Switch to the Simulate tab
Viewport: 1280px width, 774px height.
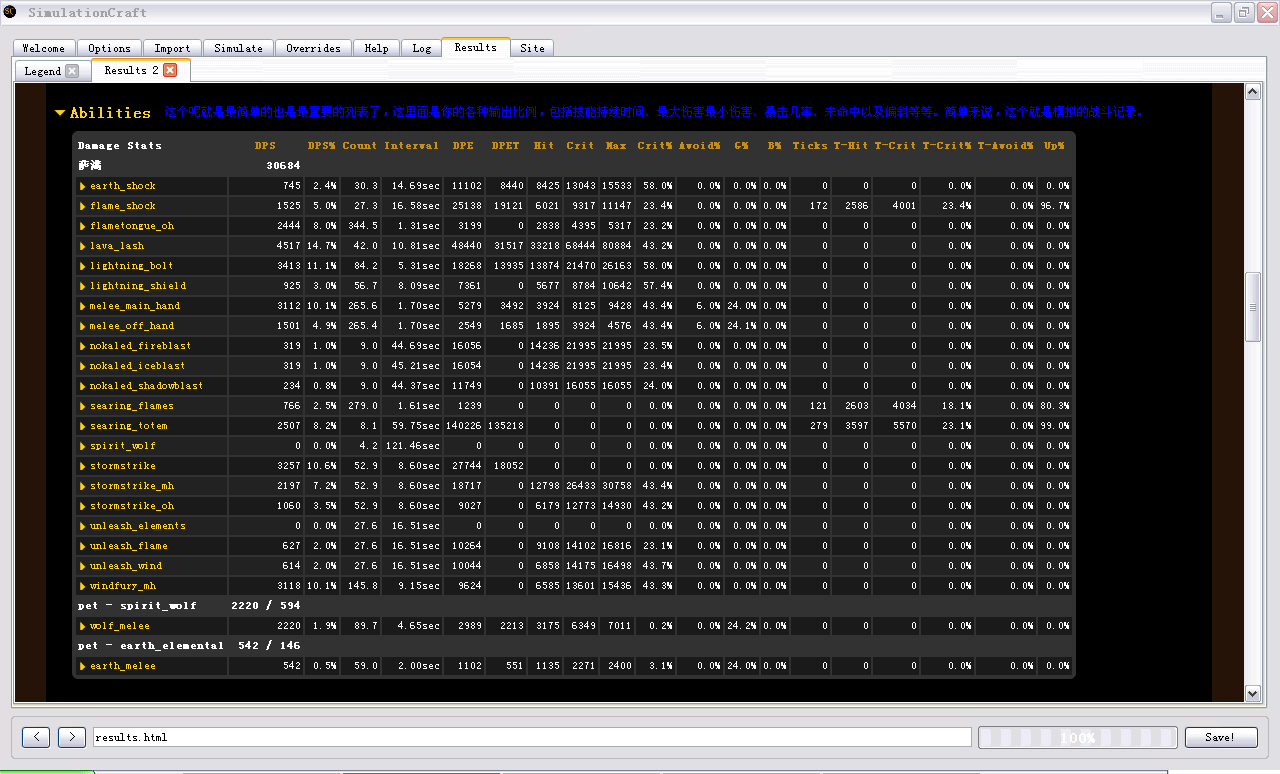(x=239, y=48)
